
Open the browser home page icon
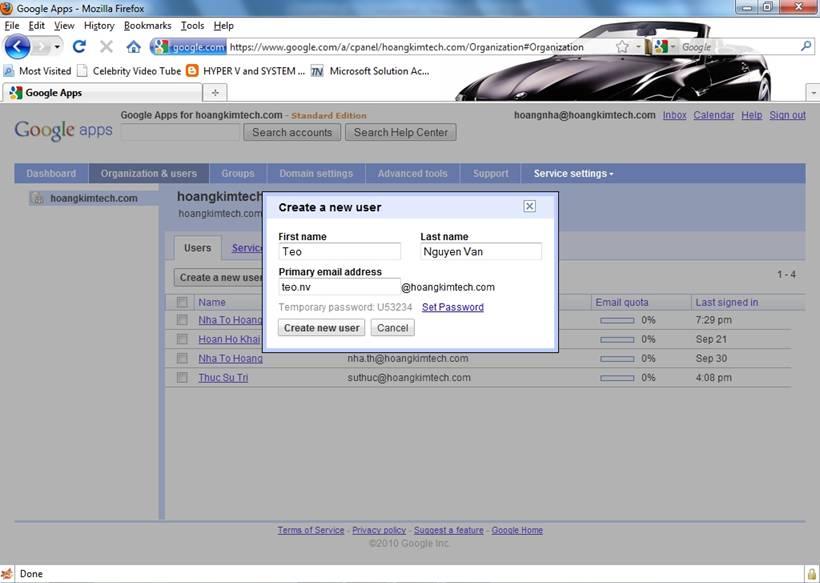coord(133,47)
